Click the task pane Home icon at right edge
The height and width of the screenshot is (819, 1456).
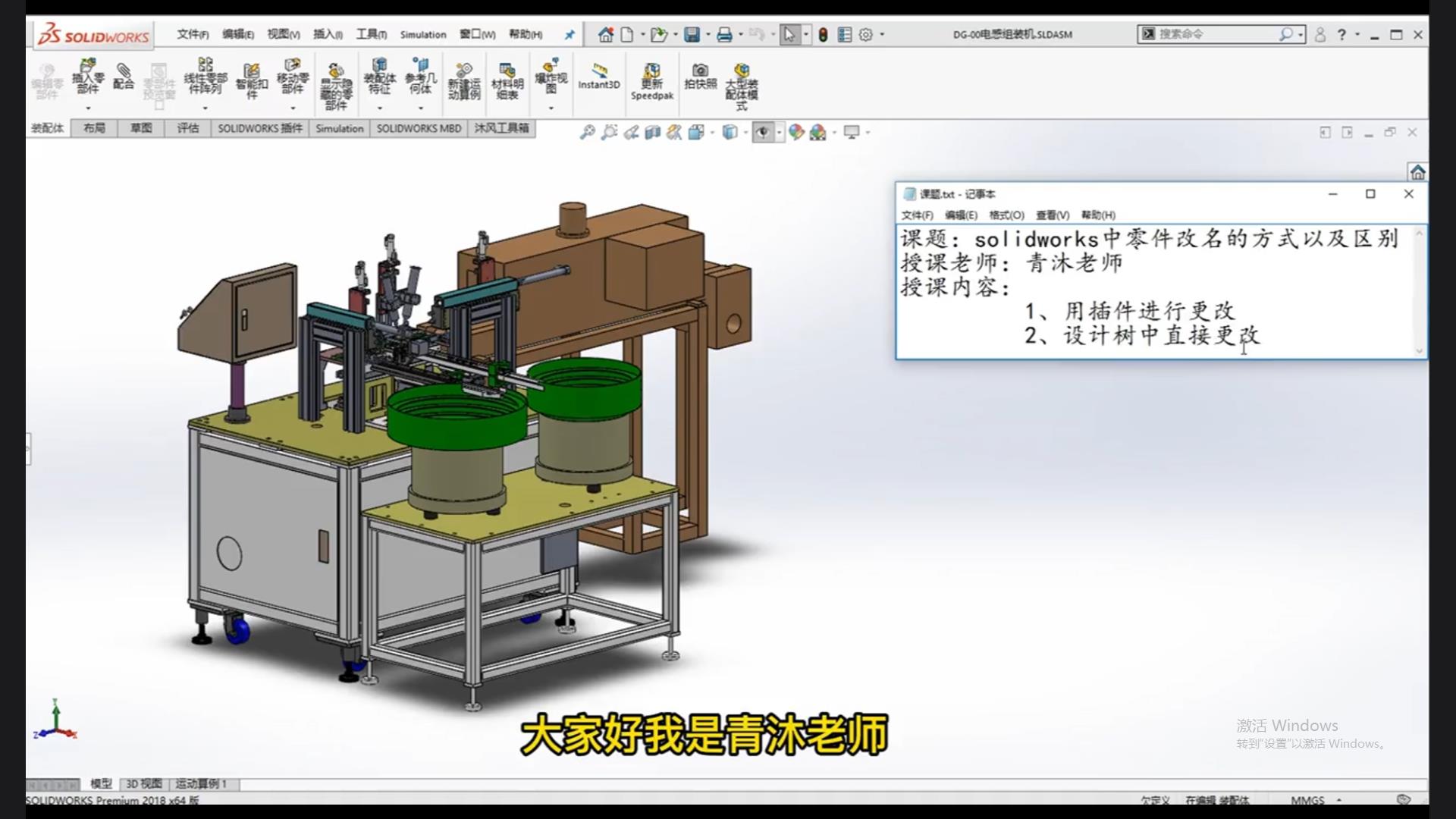[x=1417, y=172]
